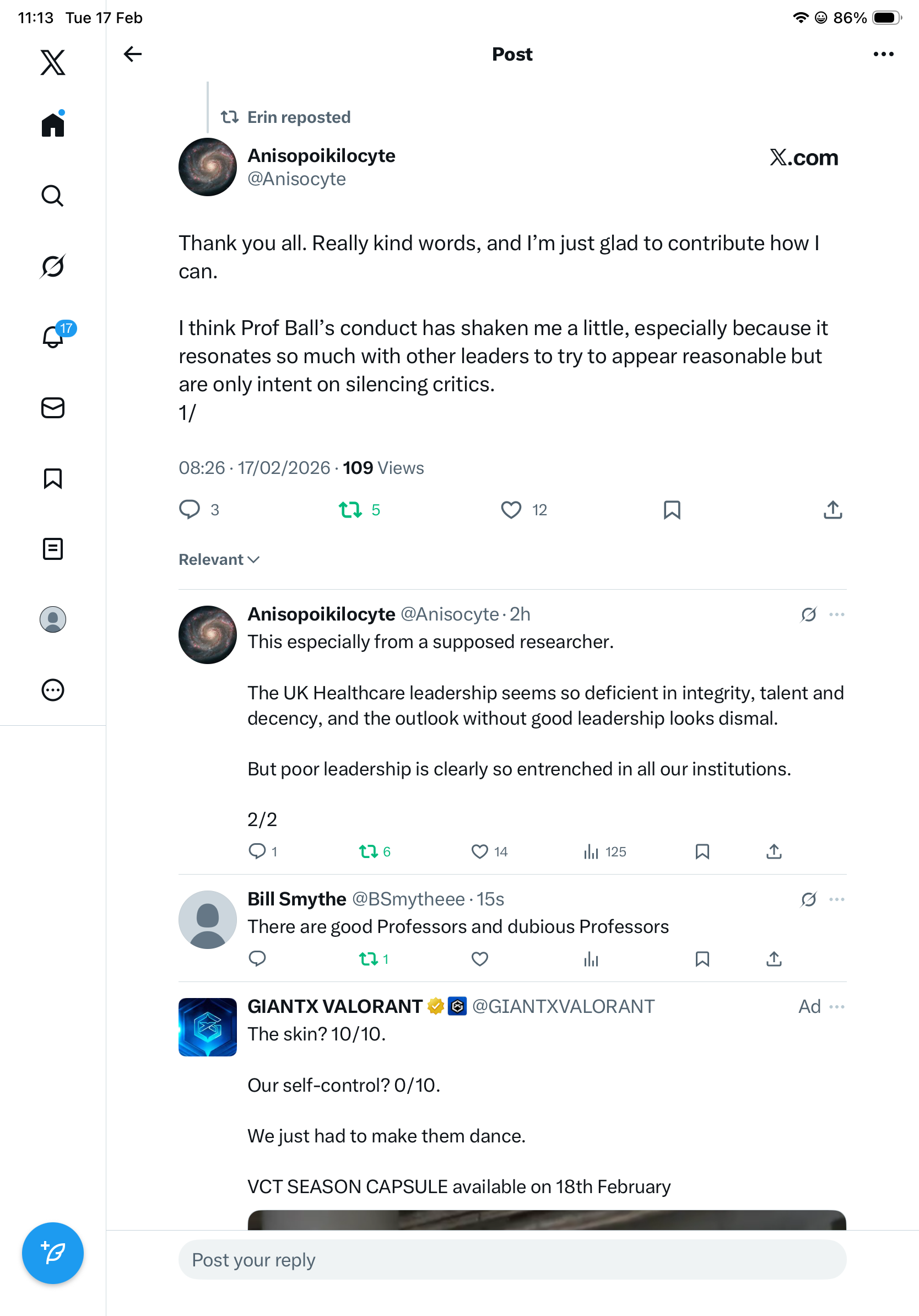Open the Search icon in sidebar
919x1316 pixels.
coord(53,196)
